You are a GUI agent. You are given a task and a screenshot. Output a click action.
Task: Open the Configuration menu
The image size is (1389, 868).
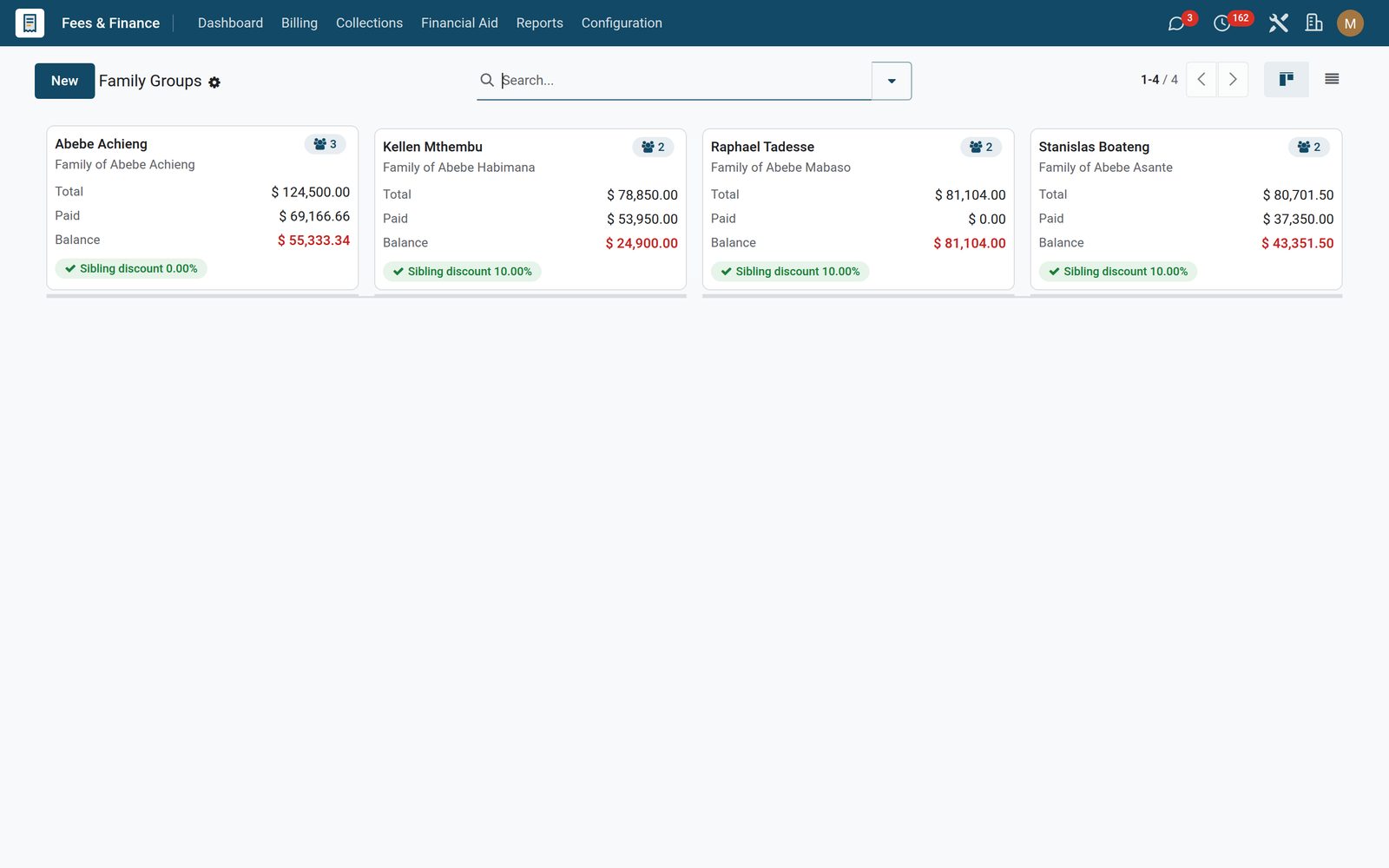[622, 23]
